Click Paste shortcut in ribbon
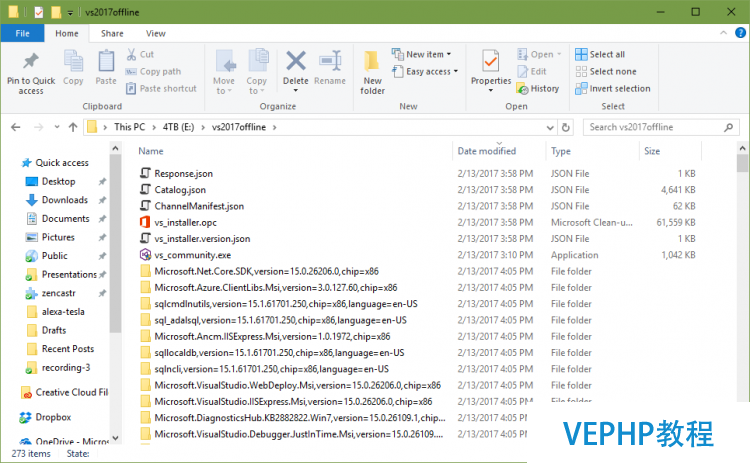 (161, 88)
